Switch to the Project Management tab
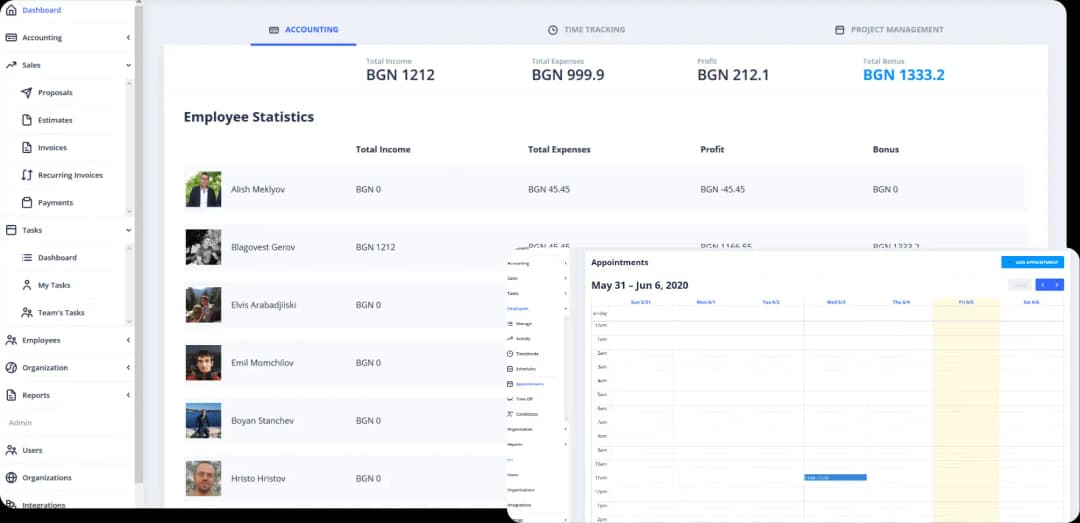Image resolution: width=1080 pixels, height=523 pixels. 889,30
